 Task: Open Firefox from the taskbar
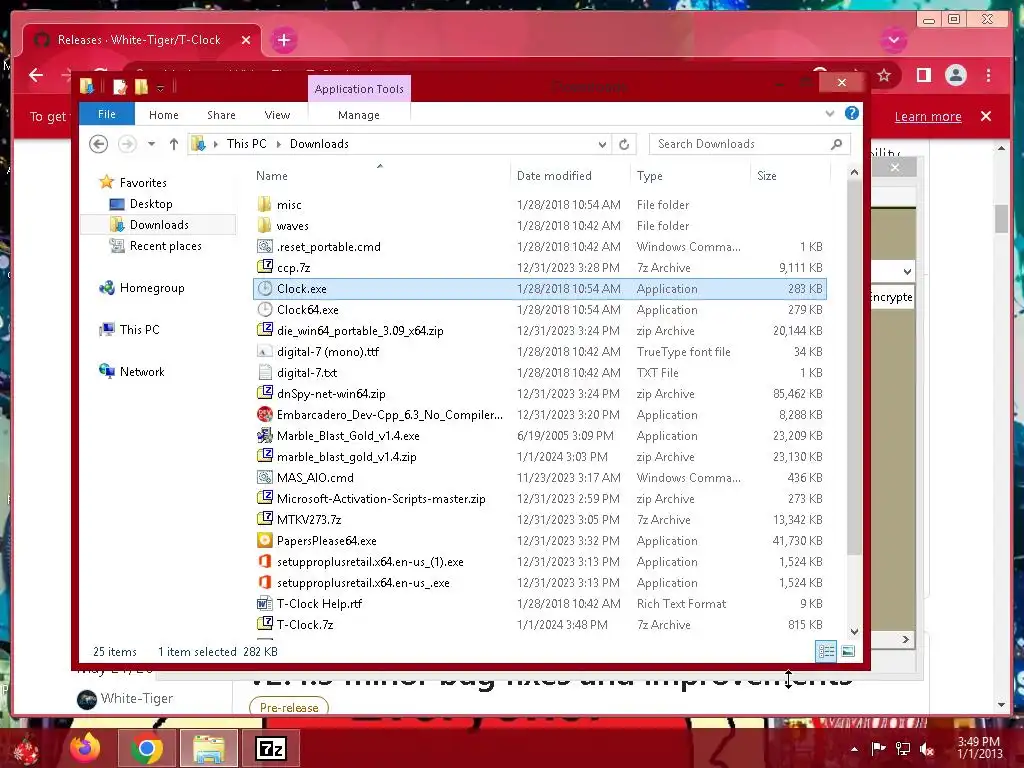coord(86,748)
